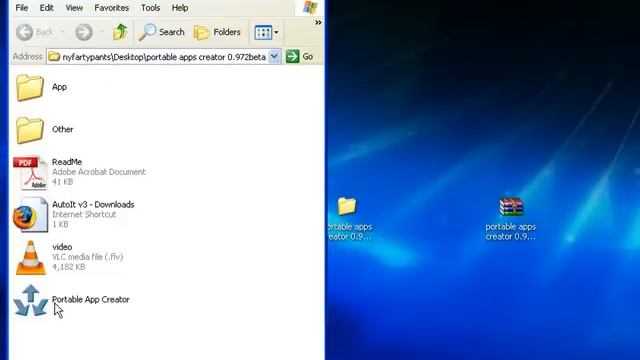Open the Help menu
This screenshot has width=640, height=360.
180,8
